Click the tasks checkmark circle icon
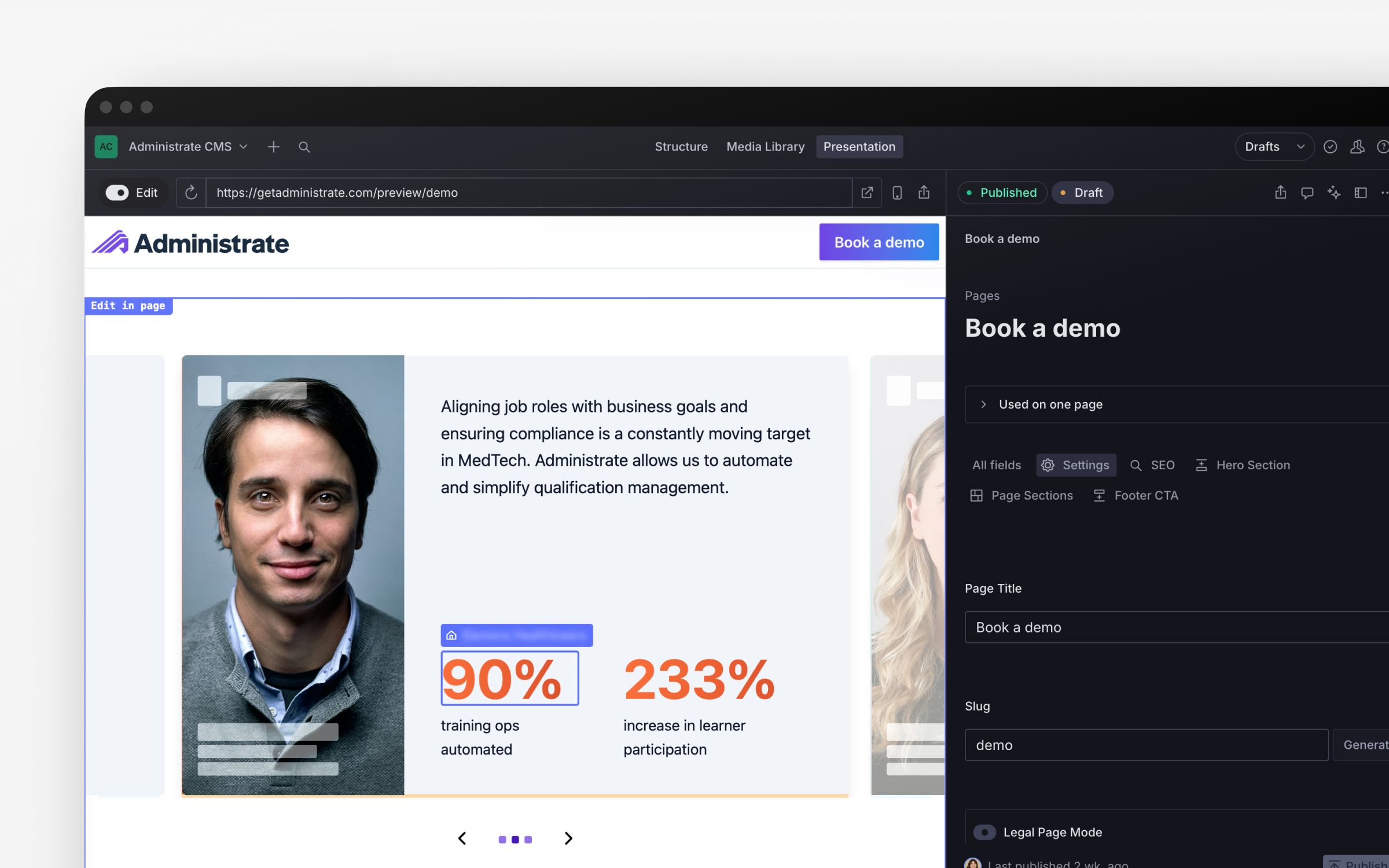Image resolution: width=1389 pixels, height=868 pixels. 1331,146
